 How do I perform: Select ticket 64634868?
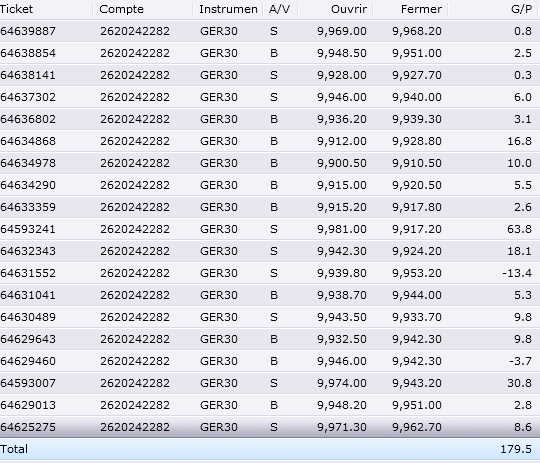coord(28,141)
